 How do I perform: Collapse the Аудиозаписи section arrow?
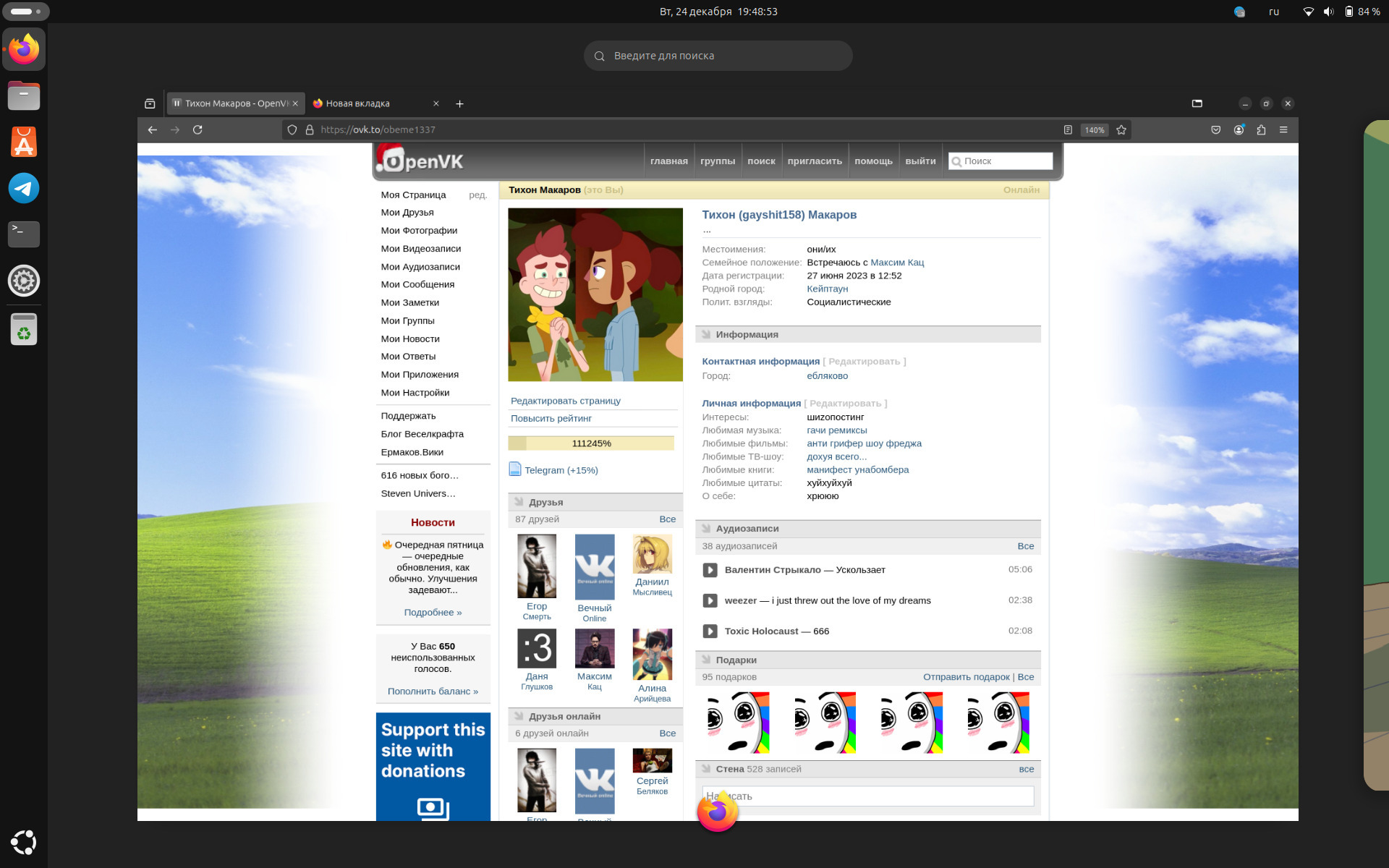coord(706,529)
